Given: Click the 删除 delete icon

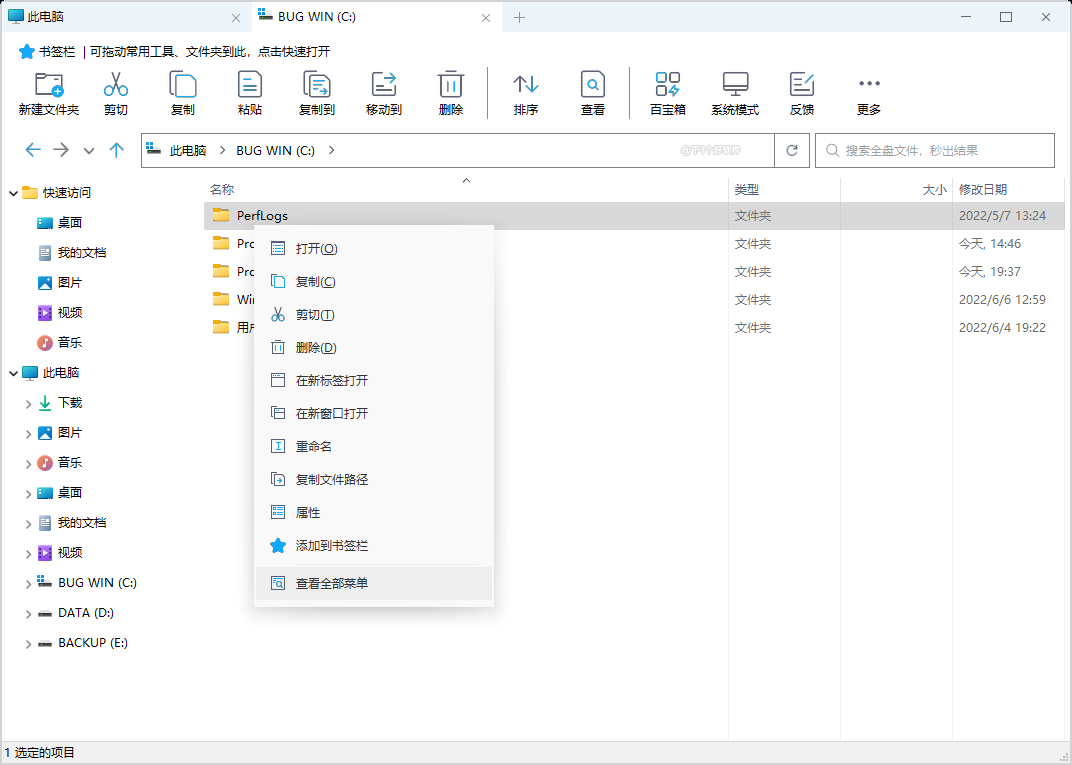Looking at the screenshot, I should coord(450,92).
